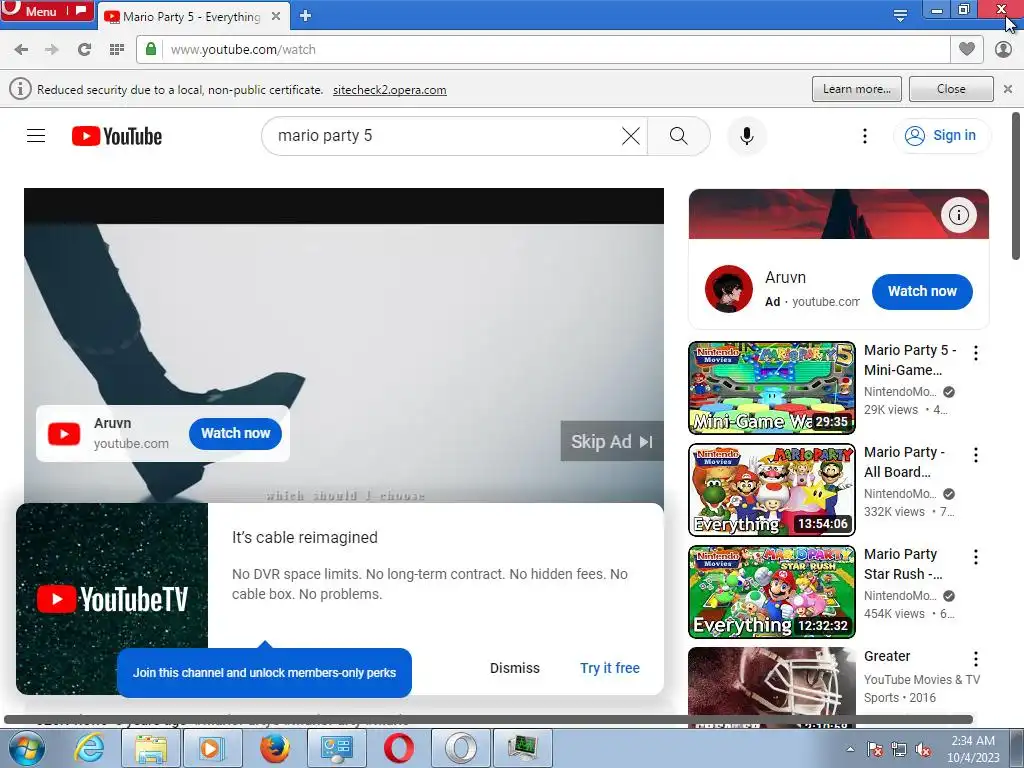Click the page vertical scrollbar

tap(1016, 187)
